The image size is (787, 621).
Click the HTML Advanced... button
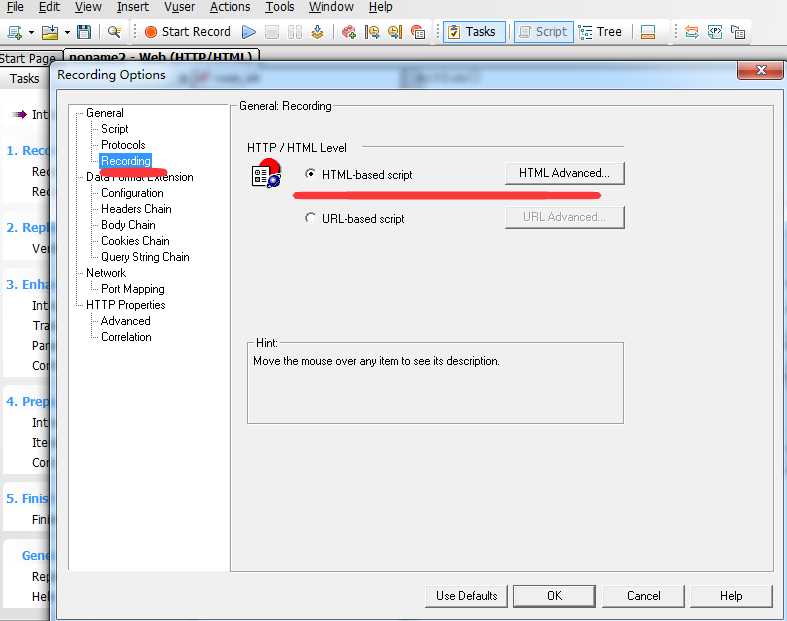(565, 173)
